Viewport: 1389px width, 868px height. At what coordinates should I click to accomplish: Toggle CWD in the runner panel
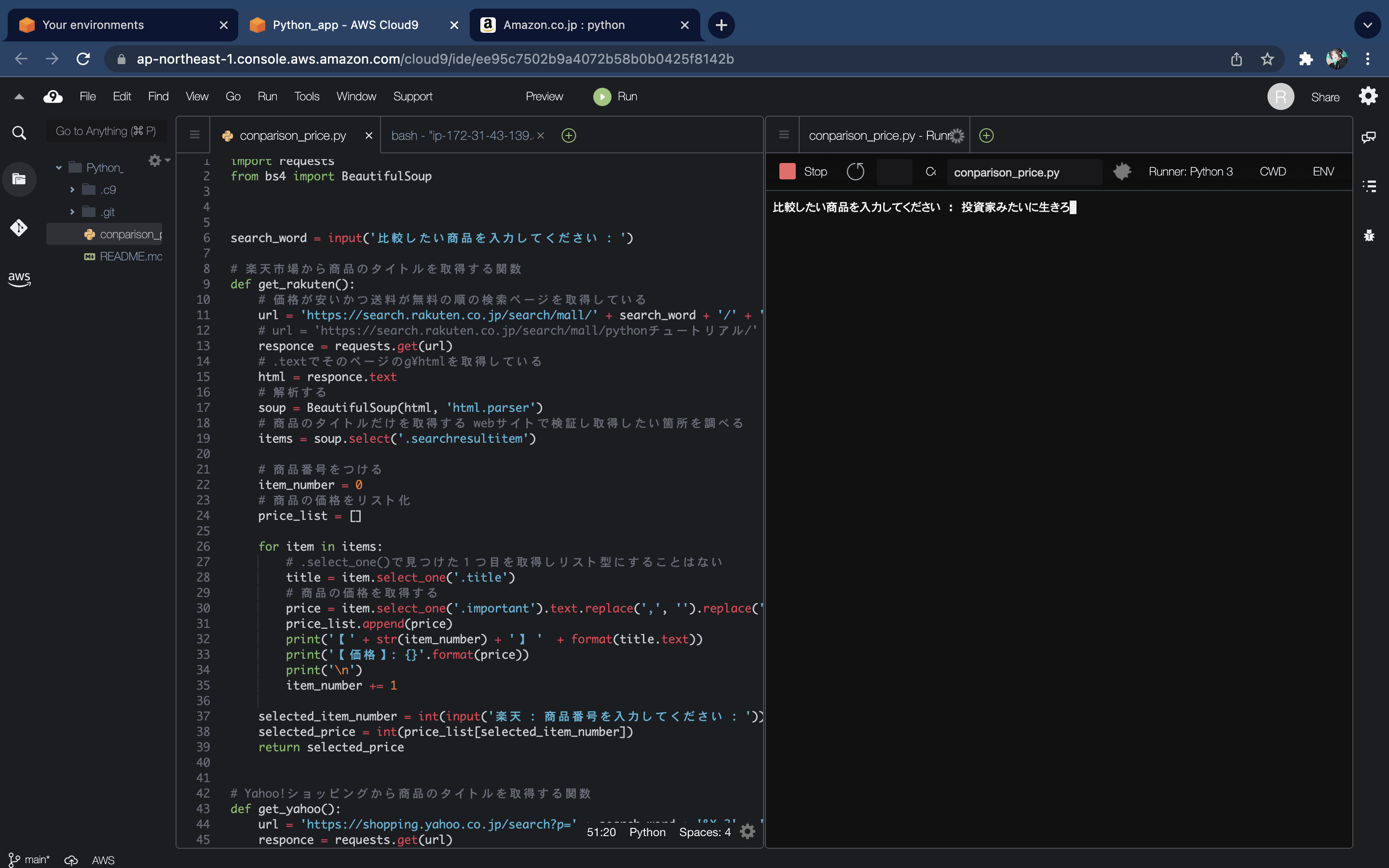coord(1273,171)
